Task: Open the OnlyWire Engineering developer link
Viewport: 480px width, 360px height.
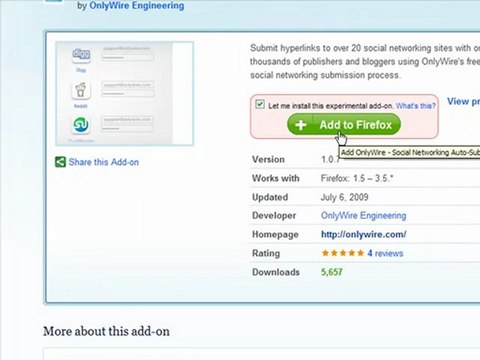Action: click(x=363, y=216)
